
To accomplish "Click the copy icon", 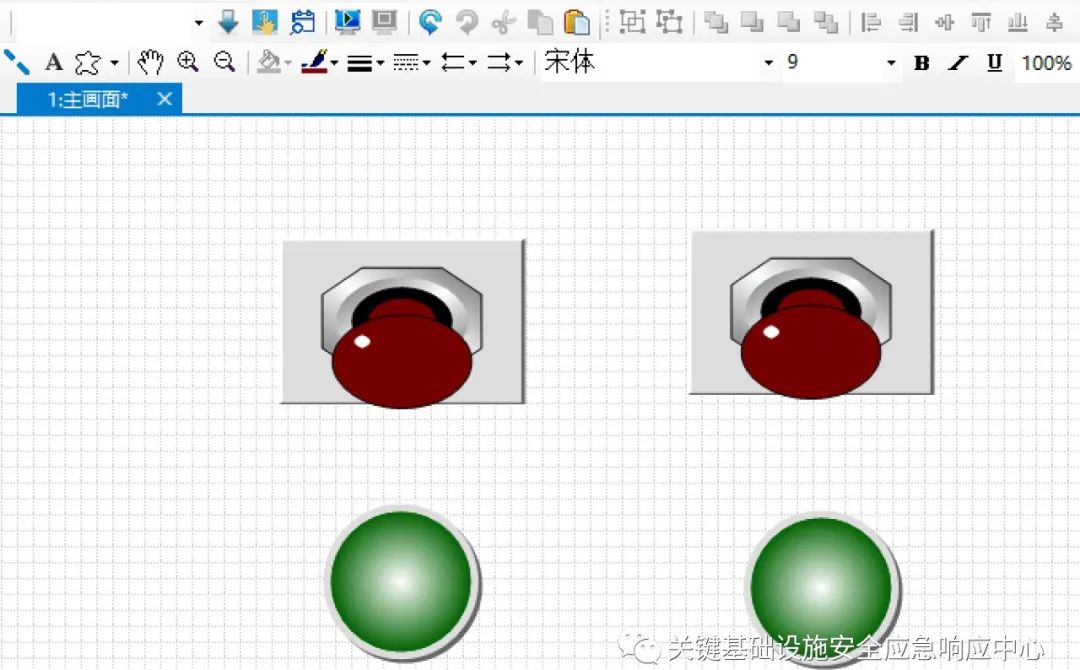I will (541, 23).
